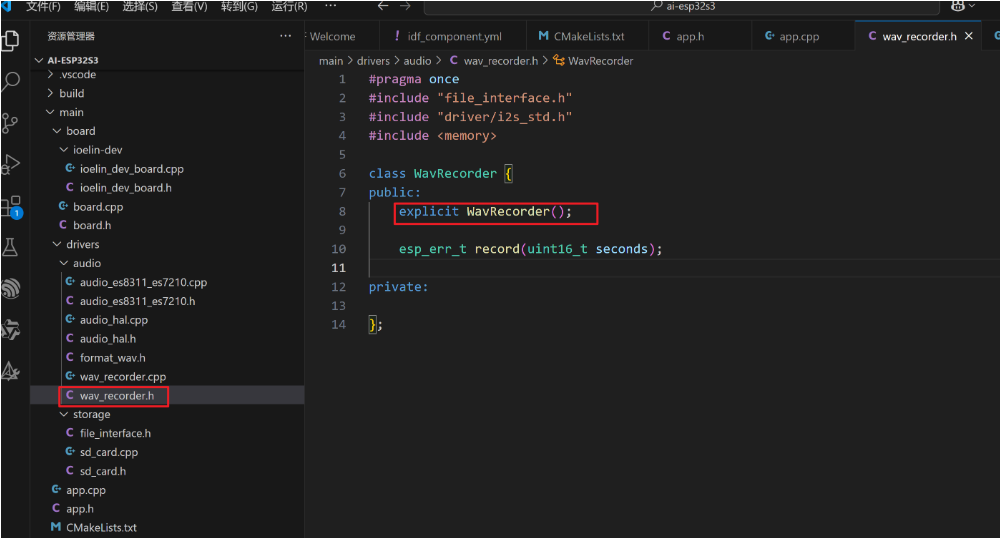Collapse the storage folder
The image size is (1000, 538).
tap(167, 414)
